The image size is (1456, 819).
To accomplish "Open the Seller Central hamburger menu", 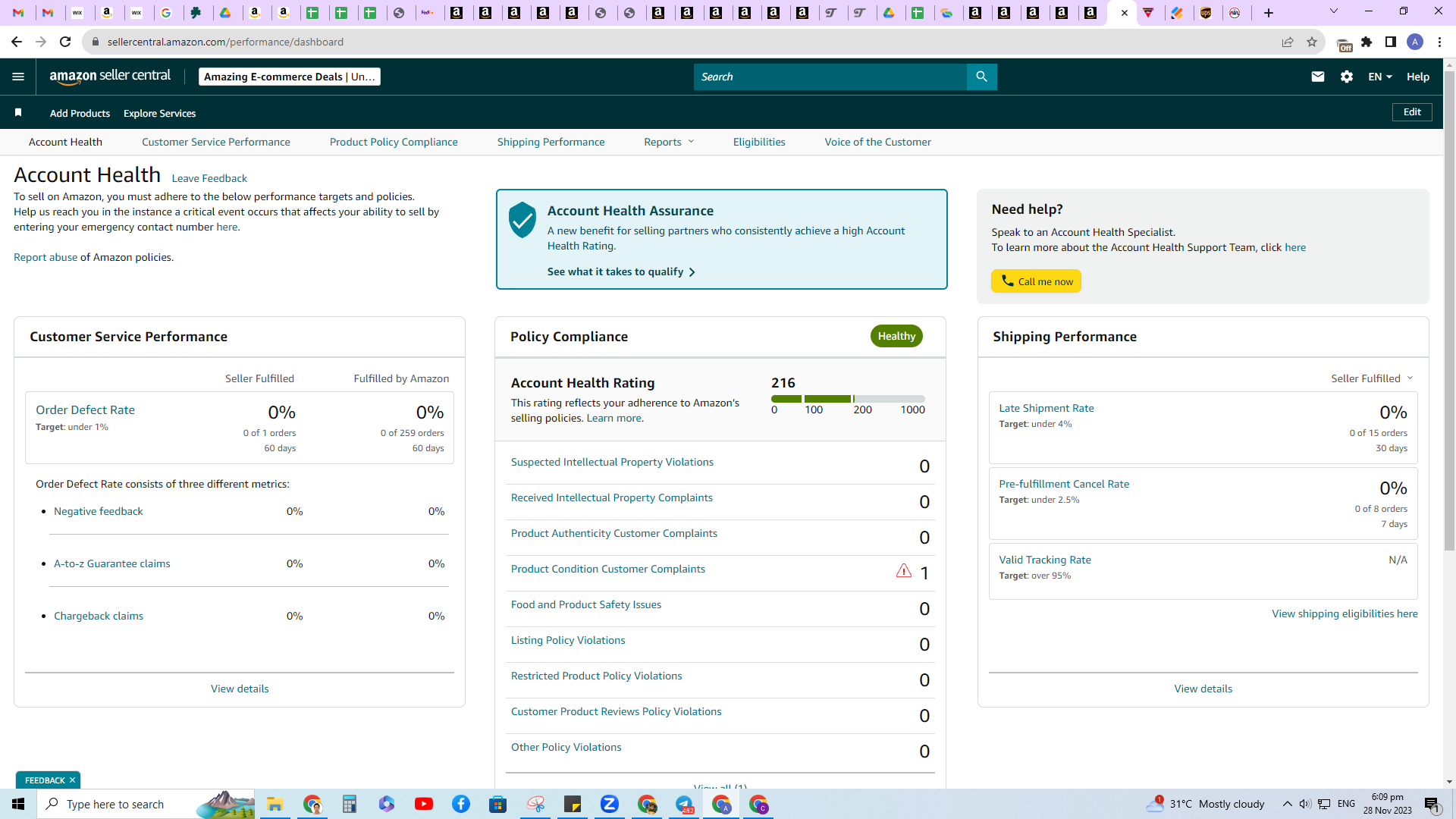I will tap(18, 77).
